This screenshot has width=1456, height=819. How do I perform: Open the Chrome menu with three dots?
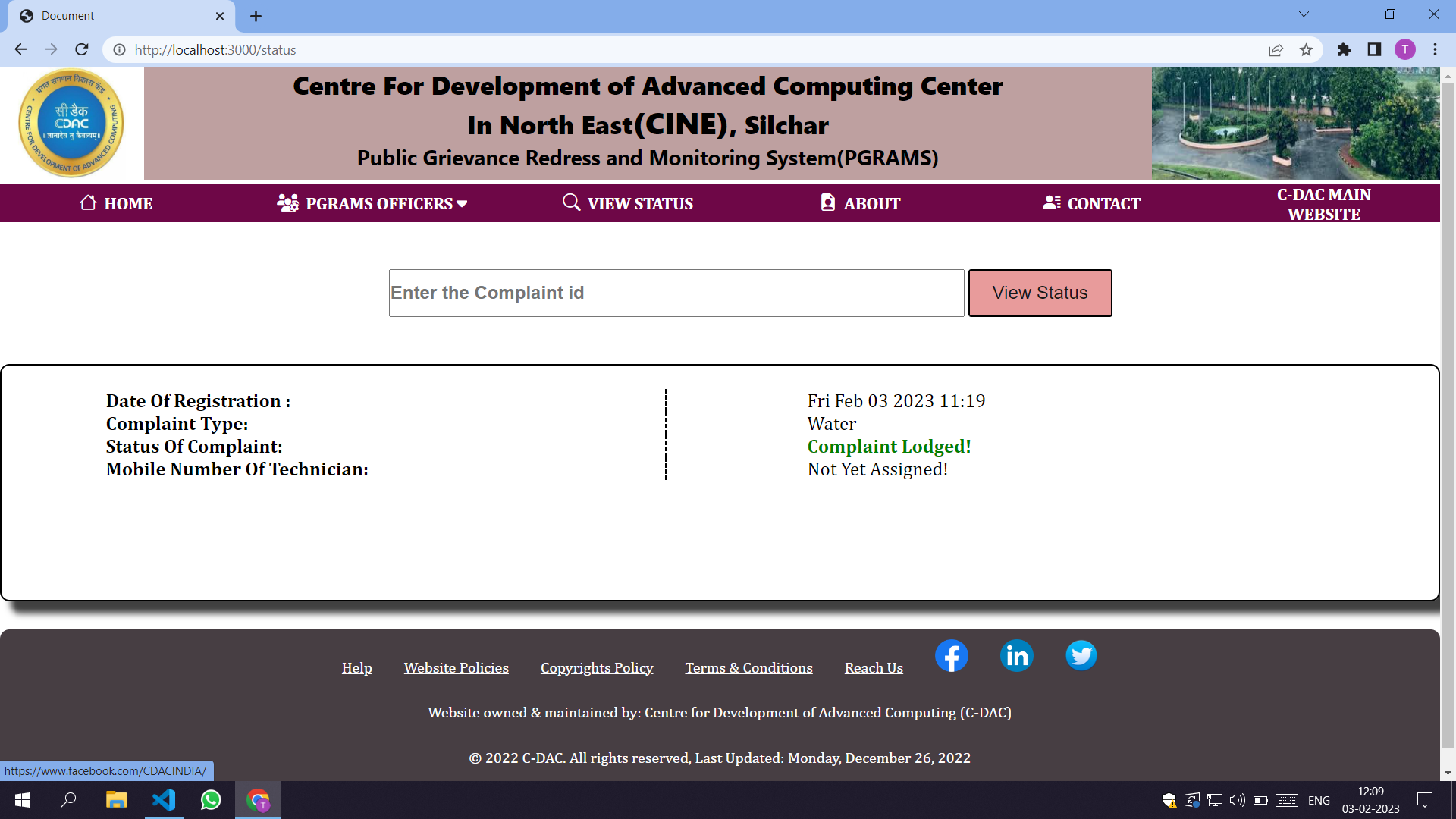coord(1435,49)
